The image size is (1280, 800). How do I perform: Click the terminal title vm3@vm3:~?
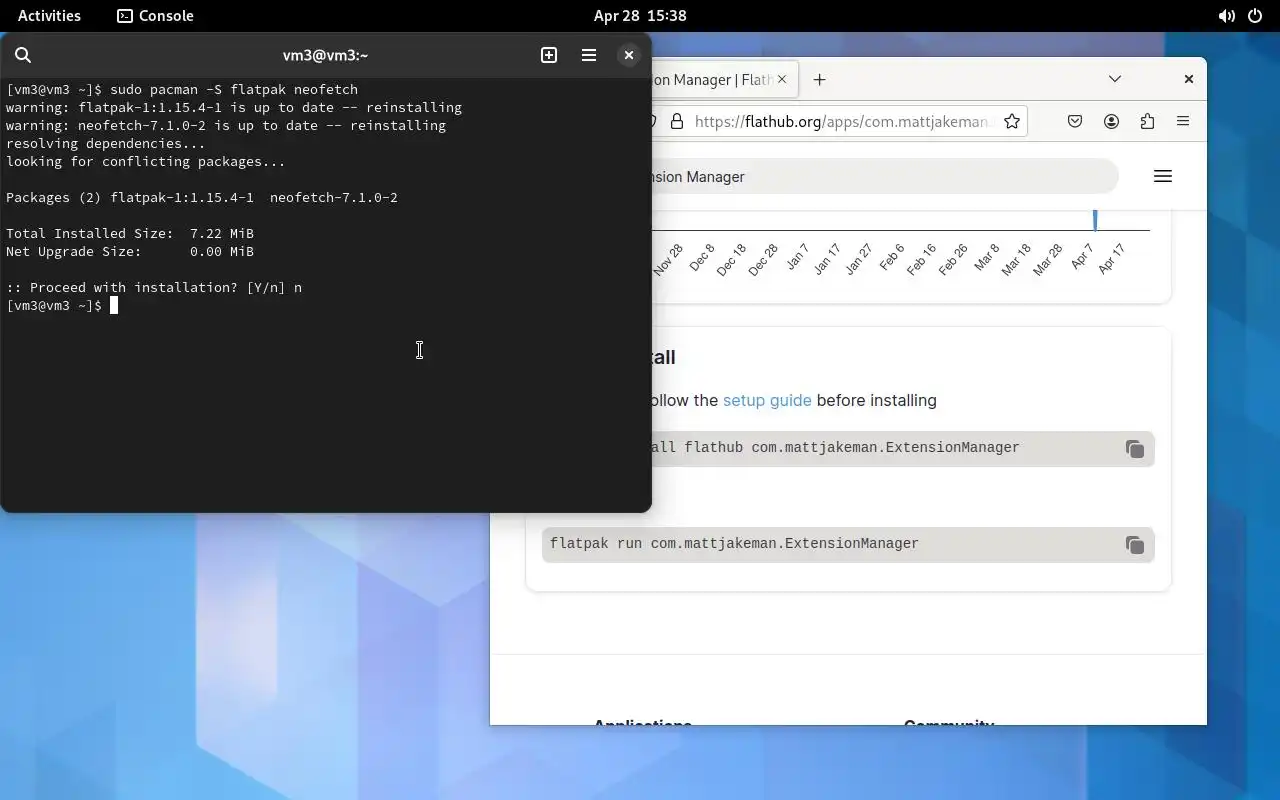coord(326,55)
